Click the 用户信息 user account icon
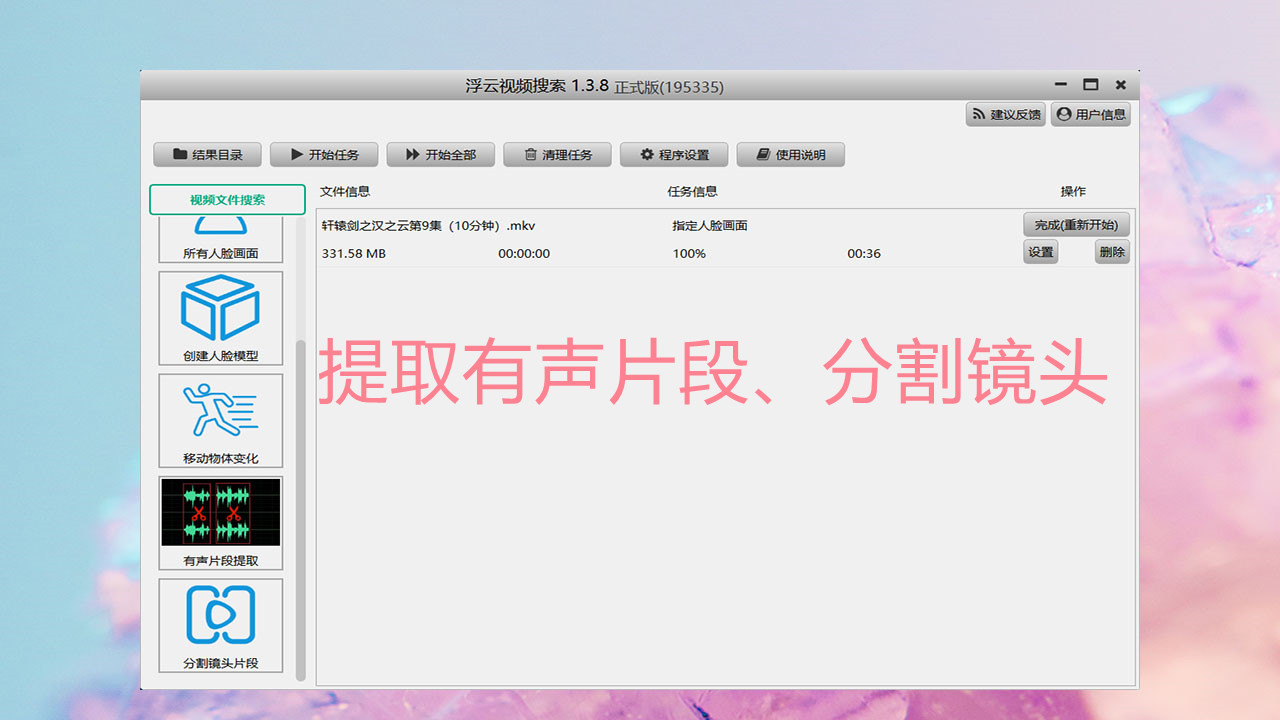 coord(1090,114)
